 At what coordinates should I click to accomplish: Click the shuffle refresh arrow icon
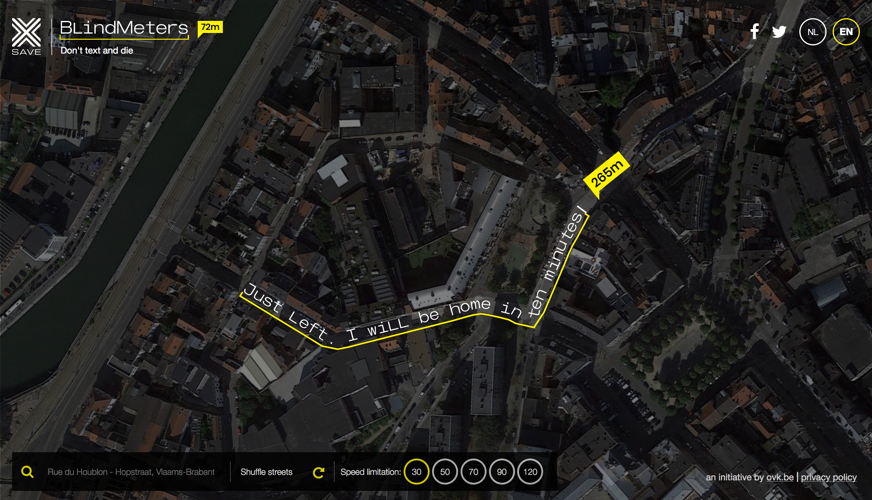[318, 472]
